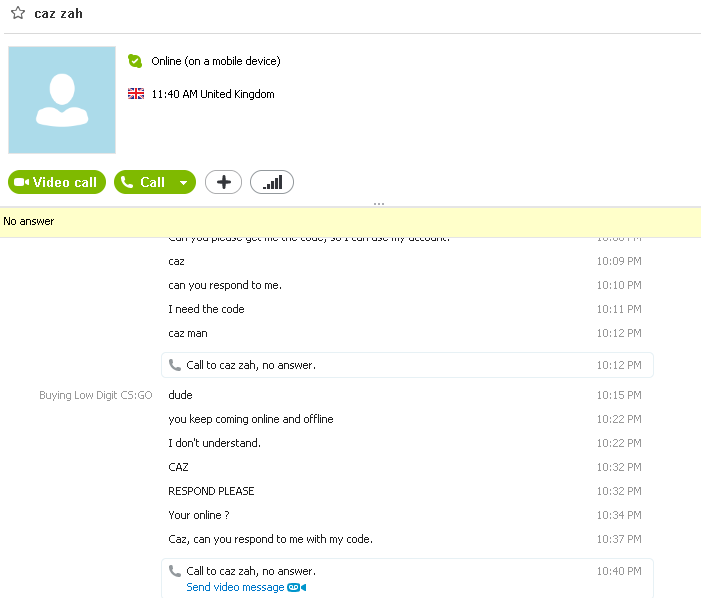The image size is (701, 598).
Task: Click caz zah's profile avatar picture
Action: [62, 100]
